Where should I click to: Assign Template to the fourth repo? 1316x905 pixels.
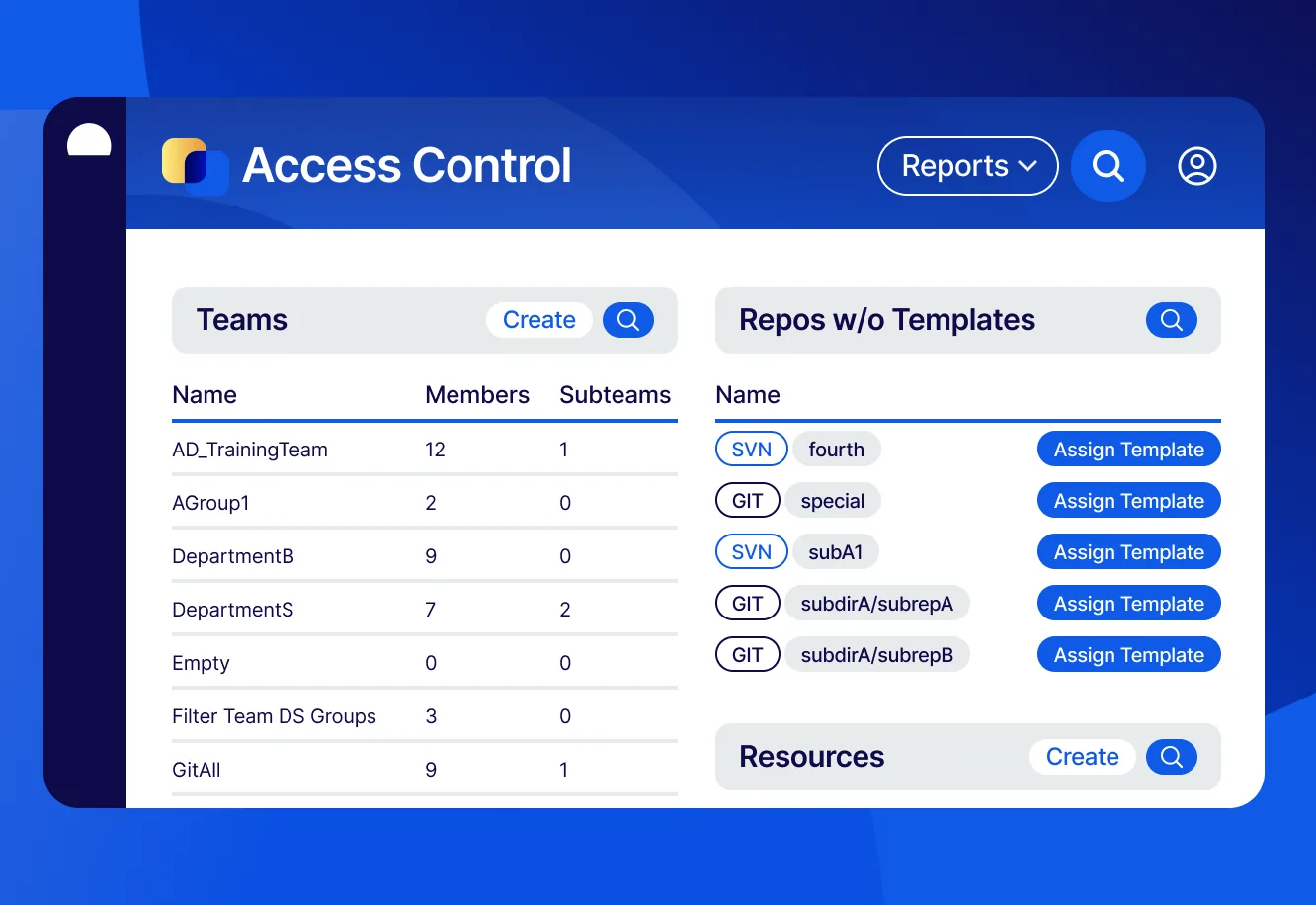[x=1129, y=450]
